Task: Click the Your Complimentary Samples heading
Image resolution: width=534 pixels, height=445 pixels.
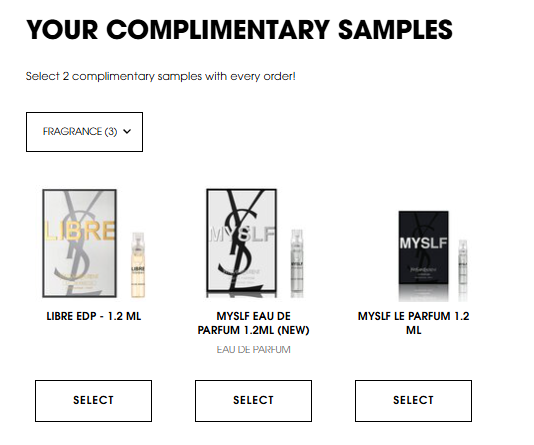Action: pyautogui.click(x=239, y=30)
